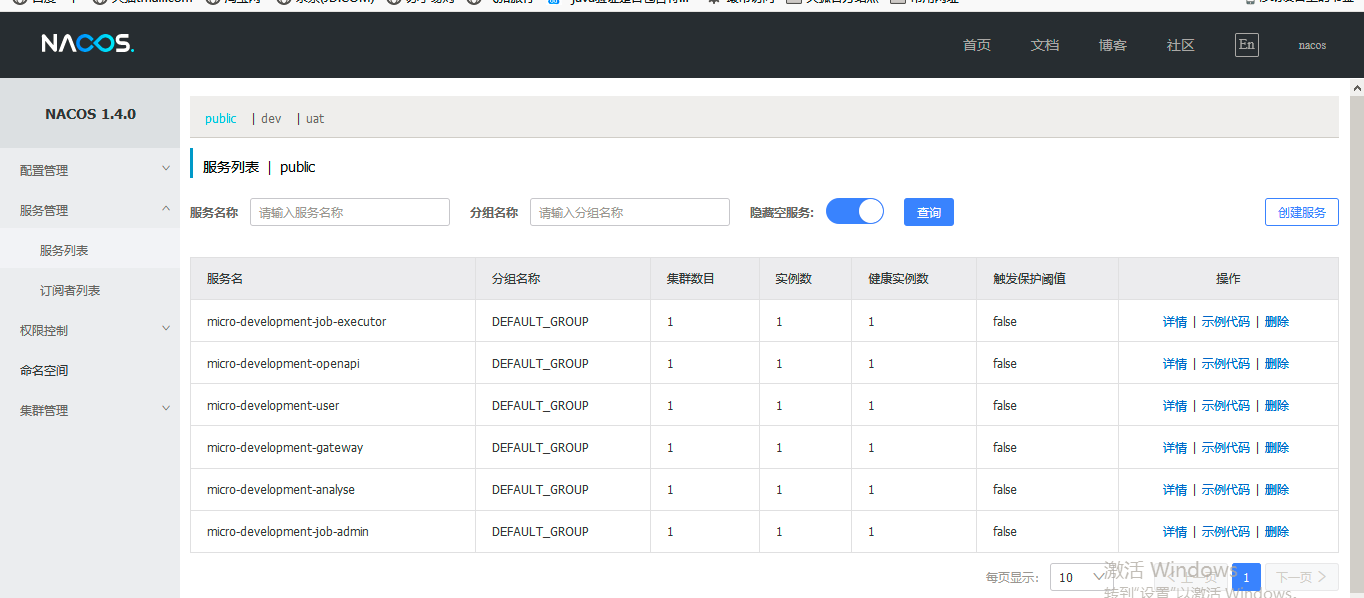
Task: Select the public namespace tab
Action: click(x=221, y=118)
